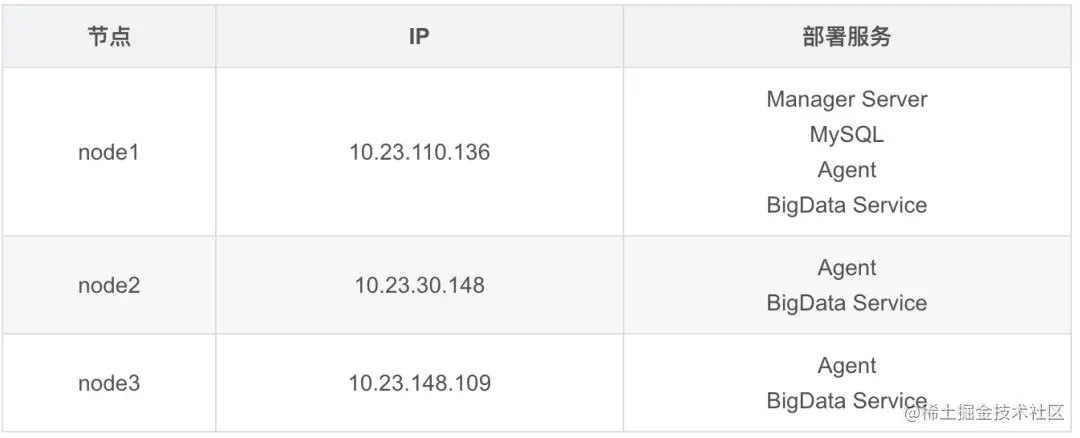The height and width of the screenshot is (438, 1080).
Task: Click IP address 10.23.110.136
Action: [x=419, y=152]
